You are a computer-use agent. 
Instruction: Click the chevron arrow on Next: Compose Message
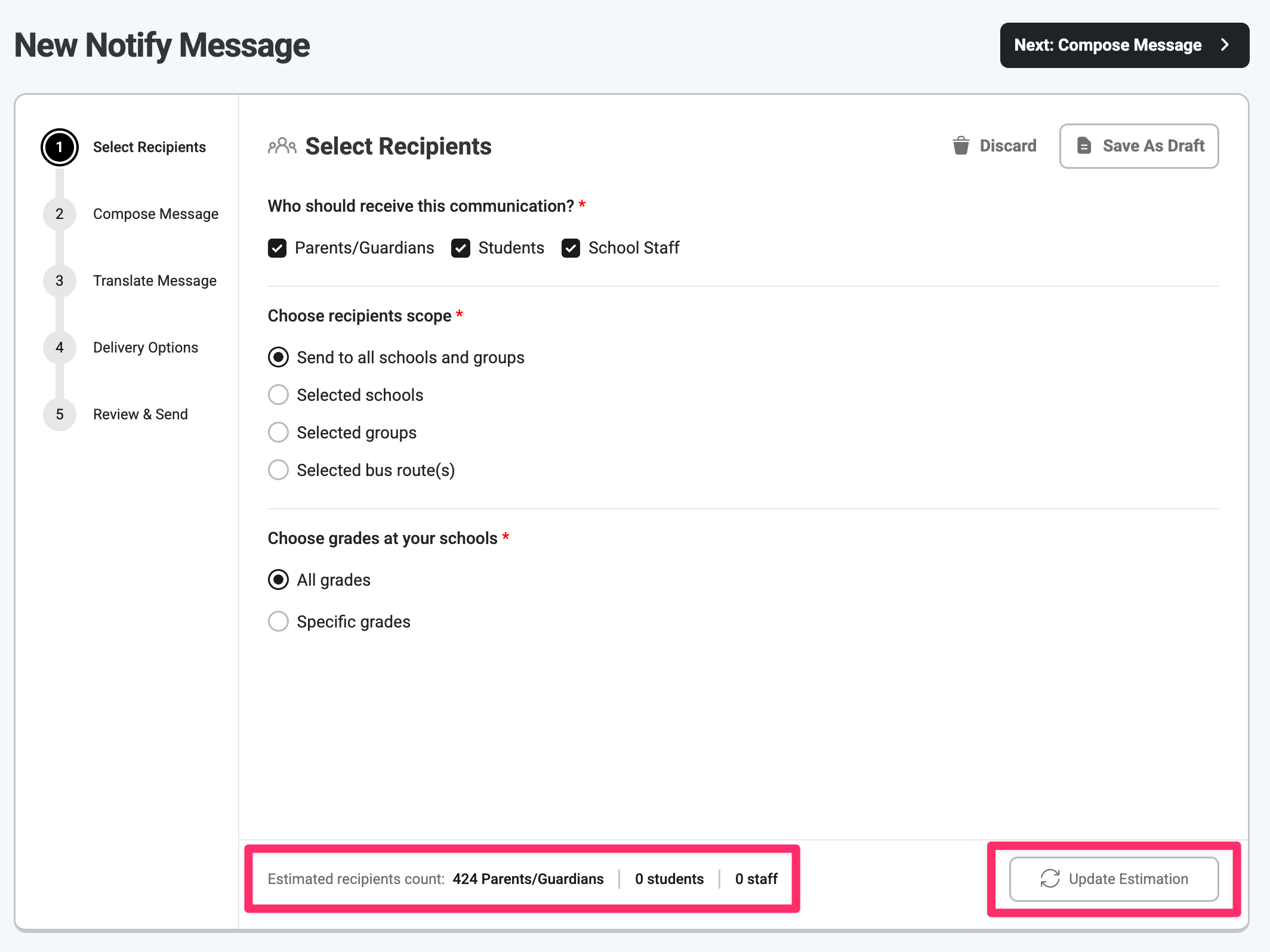[1225, 45]
